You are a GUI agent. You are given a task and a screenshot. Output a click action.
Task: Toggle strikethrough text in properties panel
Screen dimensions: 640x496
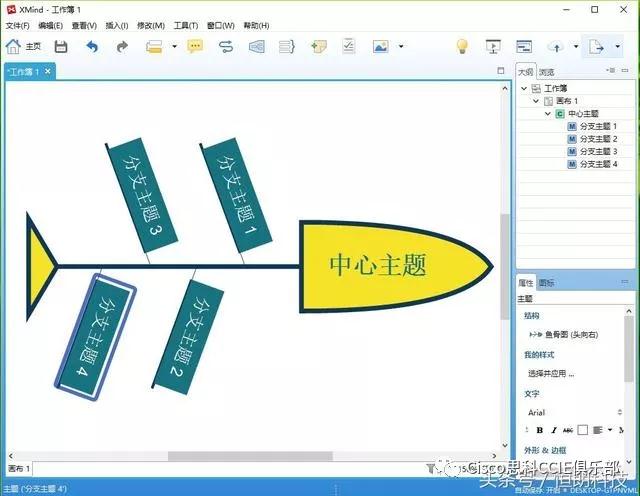tap(567, 430)
